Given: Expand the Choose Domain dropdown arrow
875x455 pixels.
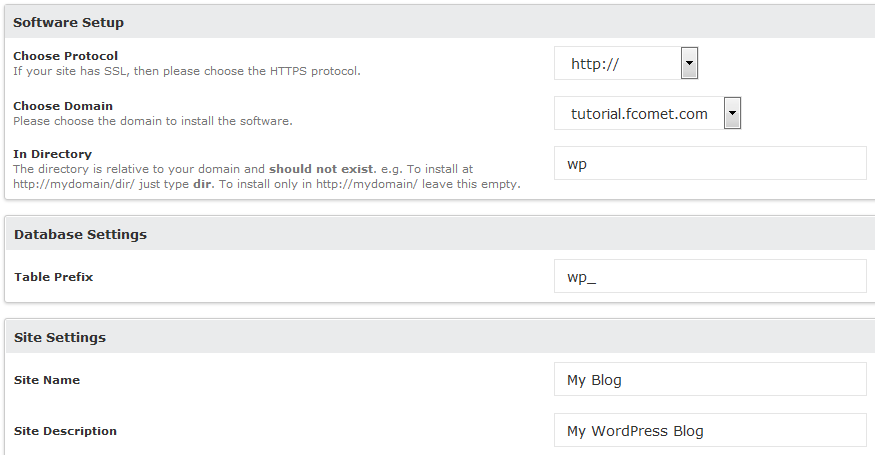Looking at the screenshot, I should point(732,114).
